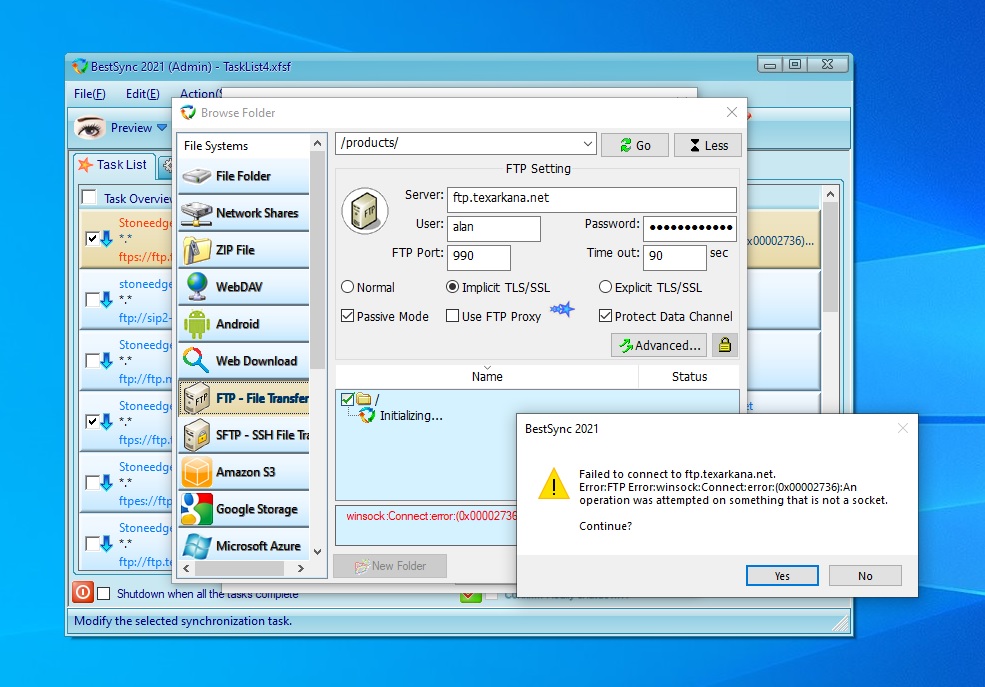Toggle Task Overview header checkbox
Viewport: 985px width, 687px height.
tap(89, 198)
